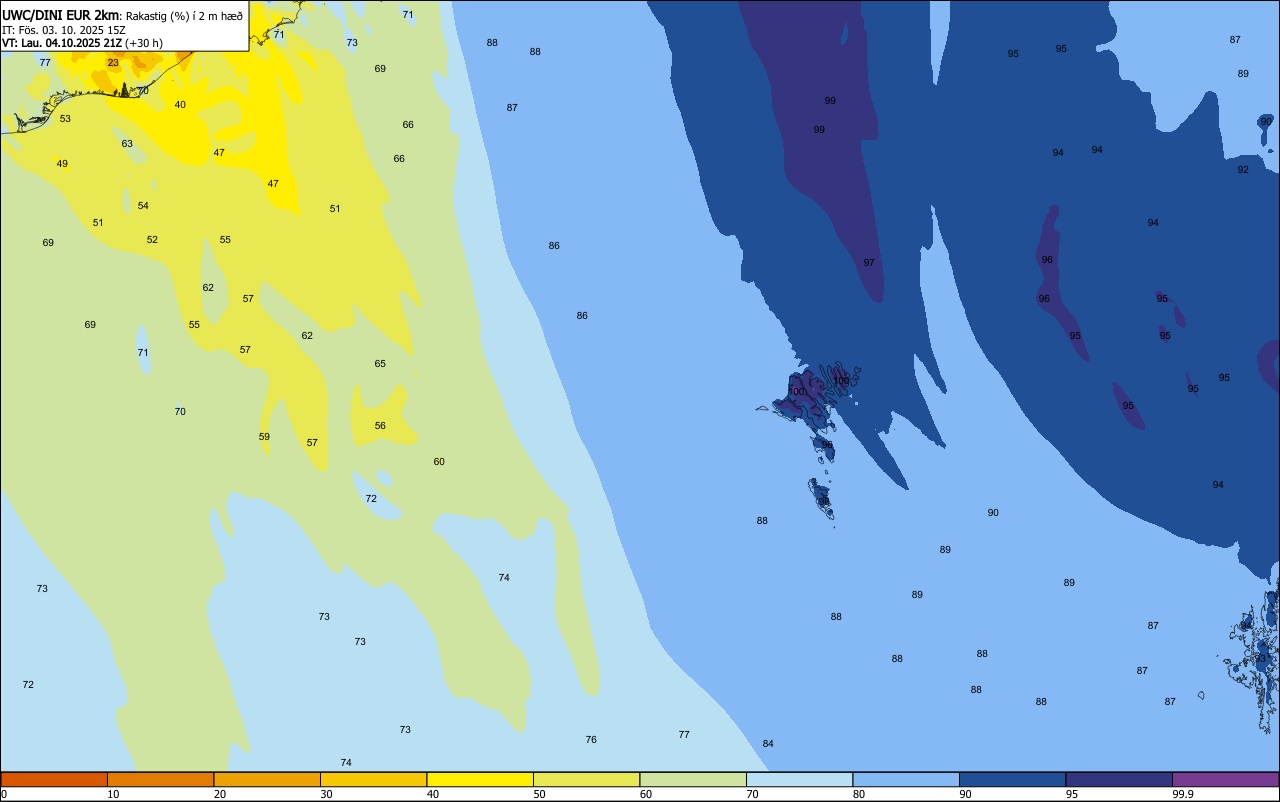Click the pale blue 70–80 legend swatch
This screenshot has width=1280, height=802.
(x=799, y=779)
